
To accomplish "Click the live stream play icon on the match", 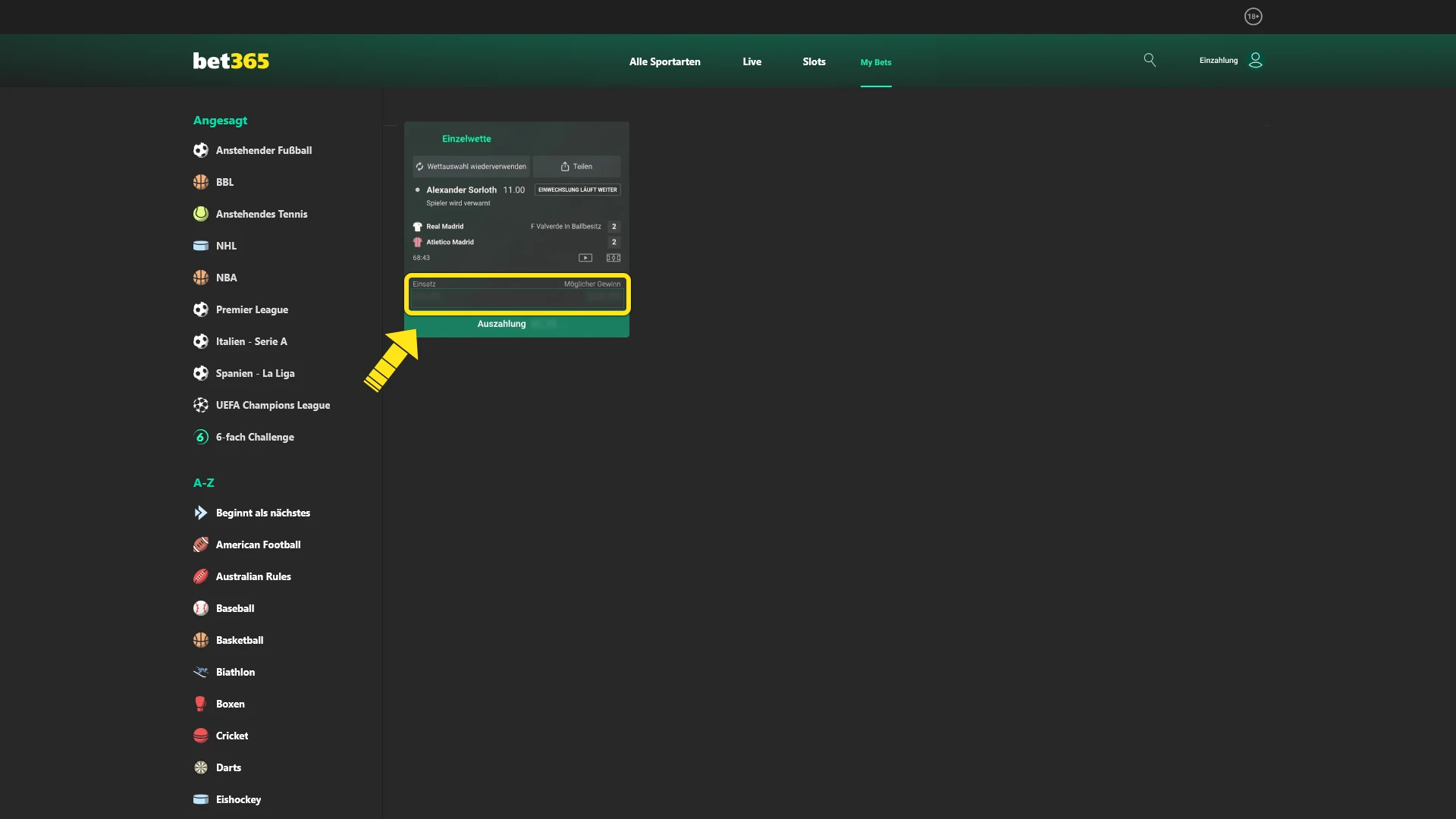I will coord(585,258).
